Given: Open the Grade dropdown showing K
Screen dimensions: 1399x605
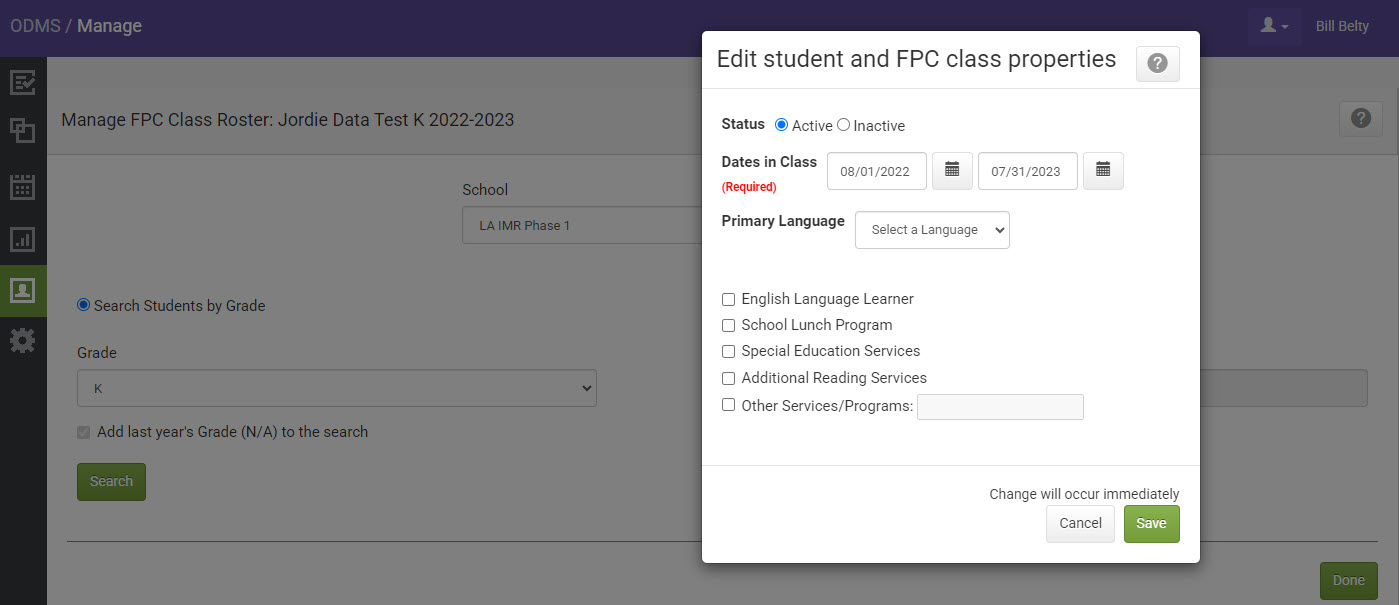Looking at the screenshot, I should [337, 388].
